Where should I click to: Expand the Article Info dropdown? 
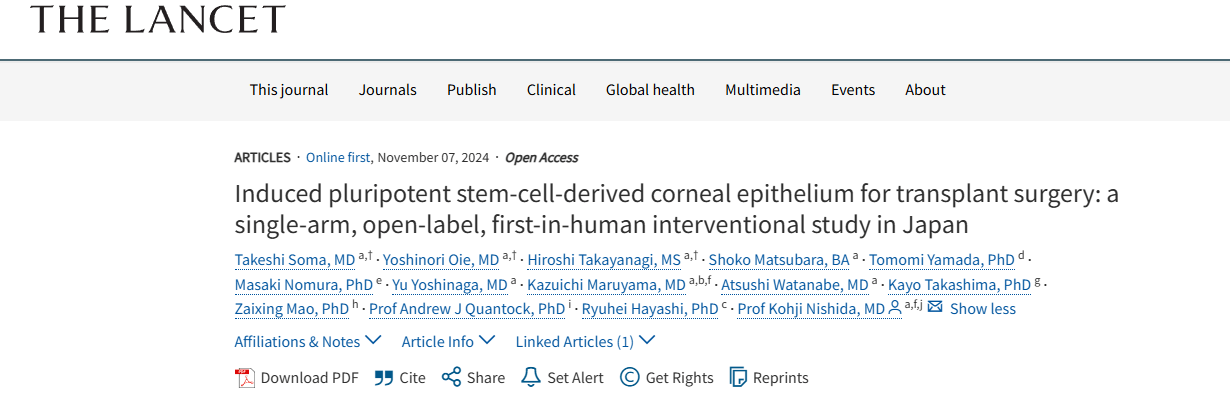(x=448, y=341)
